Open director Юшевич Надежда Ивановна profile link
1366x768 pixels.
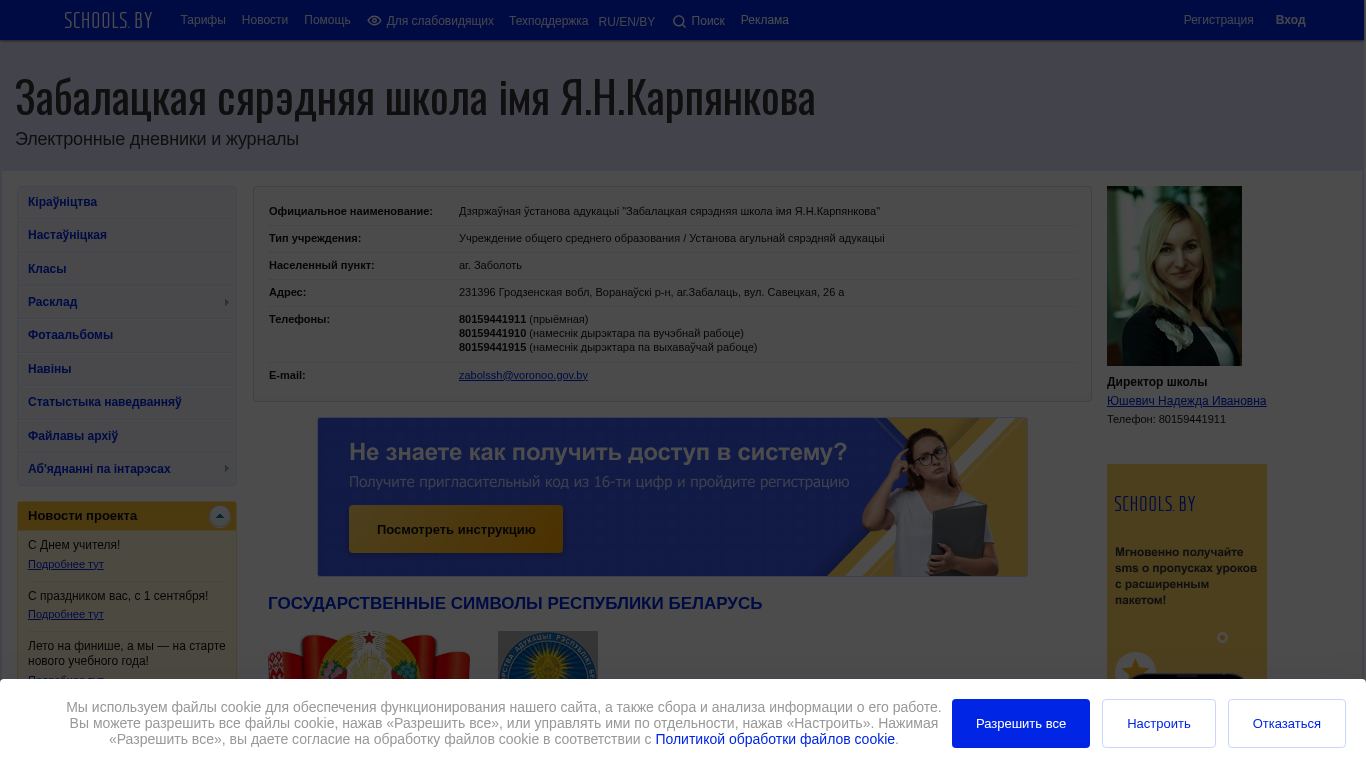tap(1186, 401)
